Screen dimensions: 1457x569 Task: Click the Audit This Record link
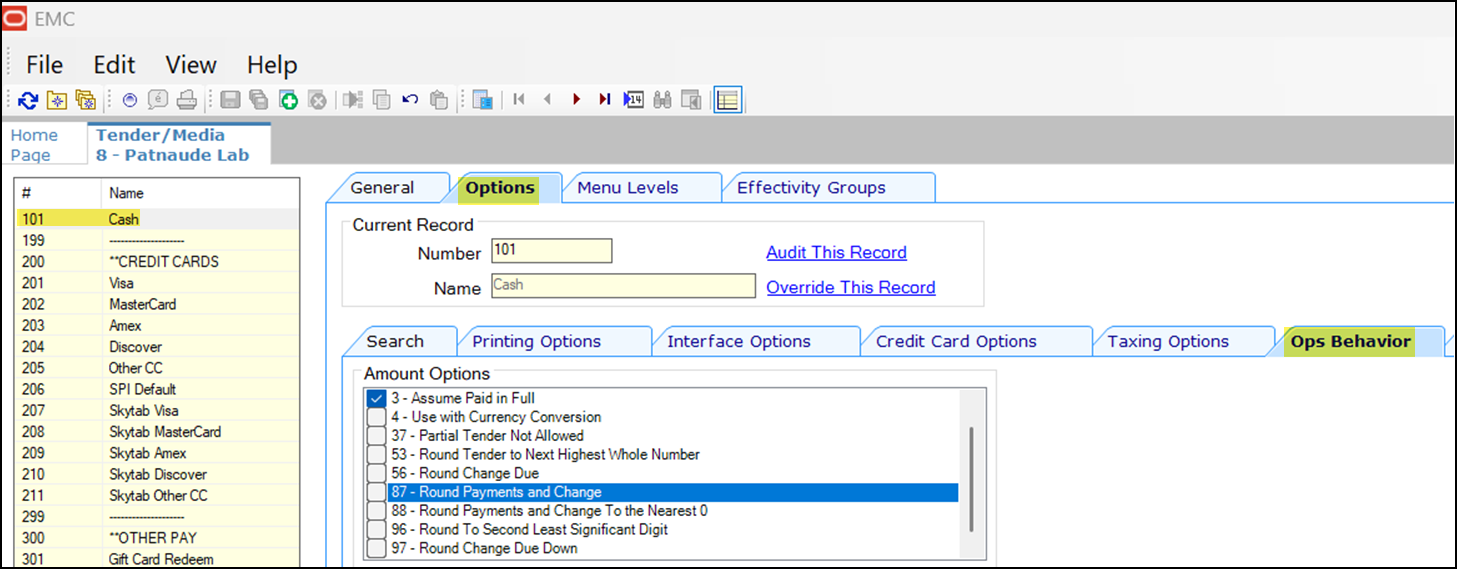click(x=836, y=252)
